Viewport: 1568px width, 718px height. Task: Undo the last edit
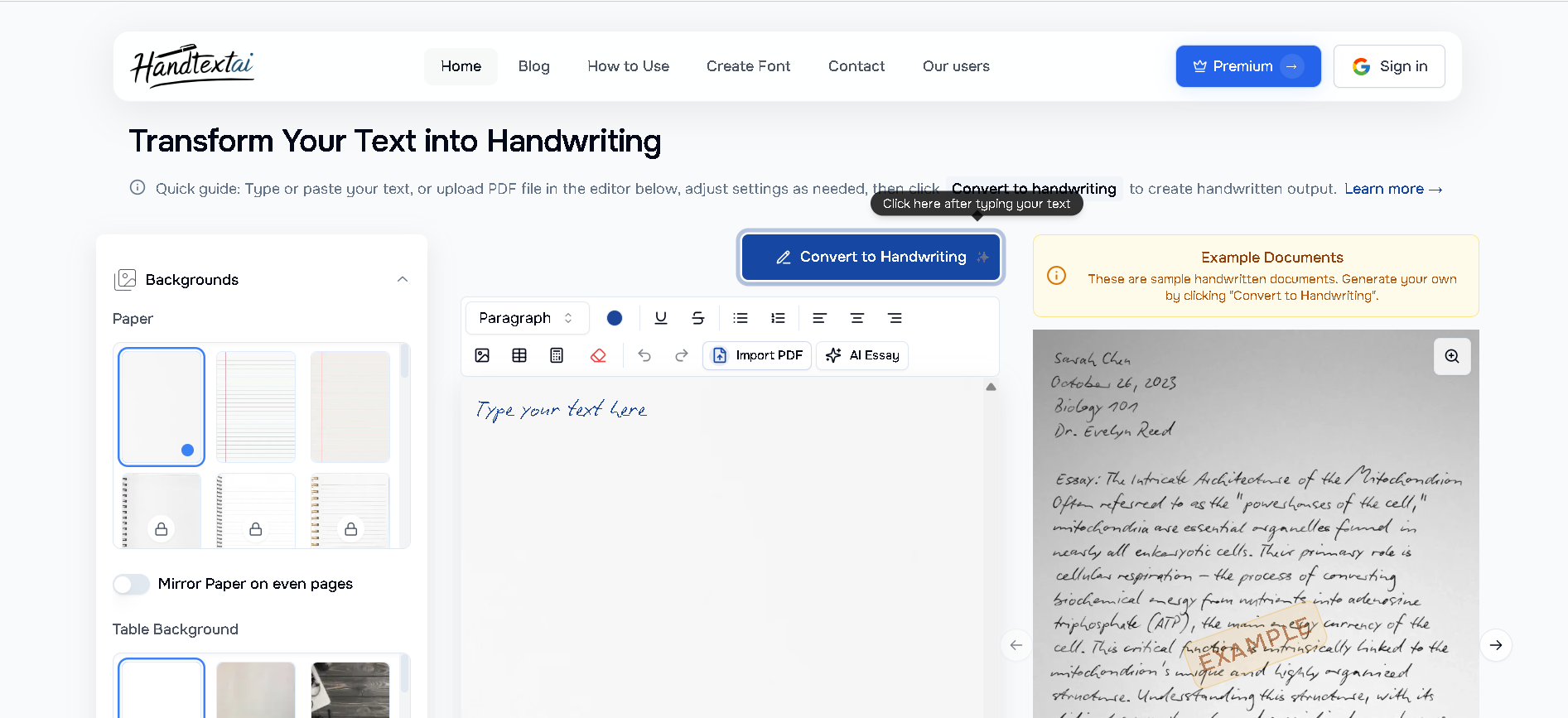coord(644,355)
